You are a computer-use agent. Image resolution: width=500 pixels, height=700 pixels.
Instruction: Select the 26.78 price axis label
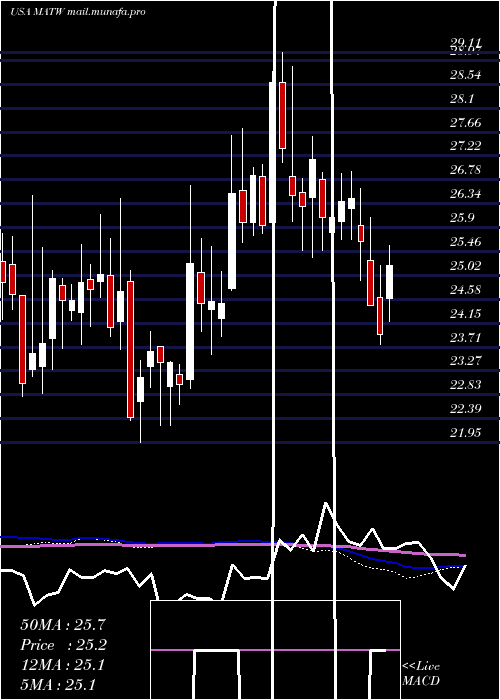coord(466,170)
